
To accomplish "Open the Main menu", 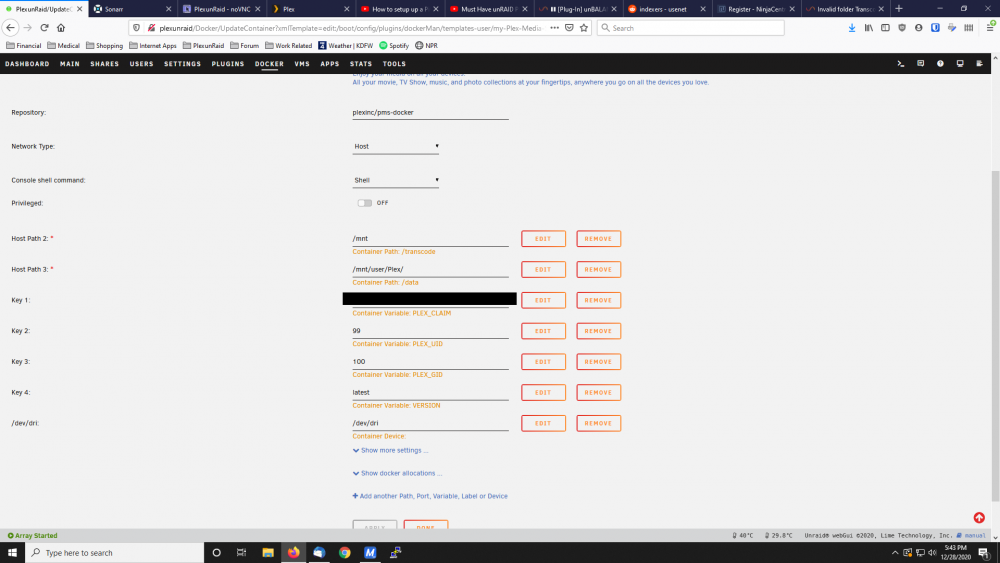I will (70, 64).
